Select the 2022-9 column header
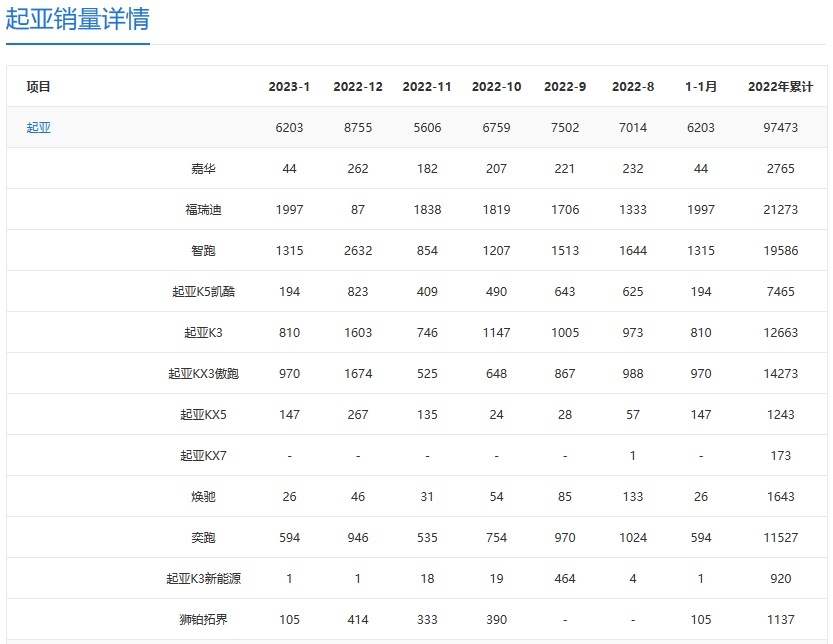Viewport: 833px width, 644px height. 565,87
